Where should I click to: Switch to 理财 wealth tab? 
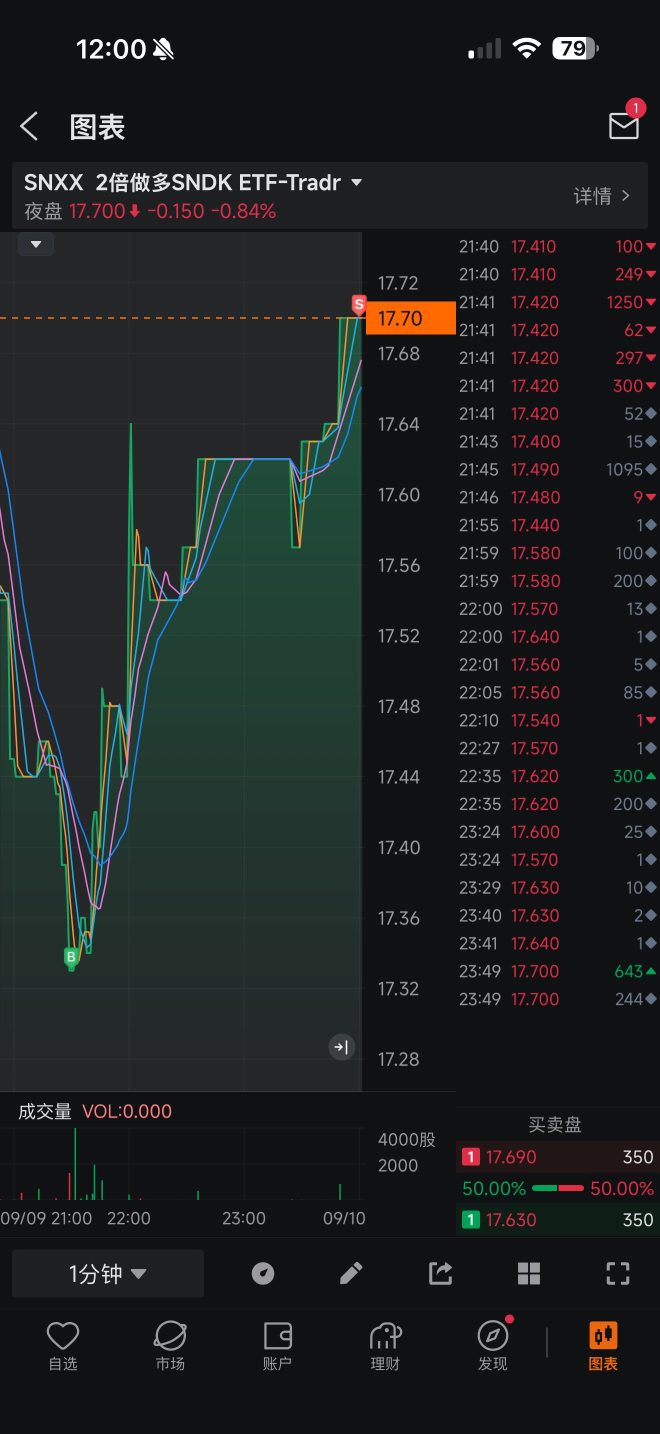click(x=385, y=1345)
